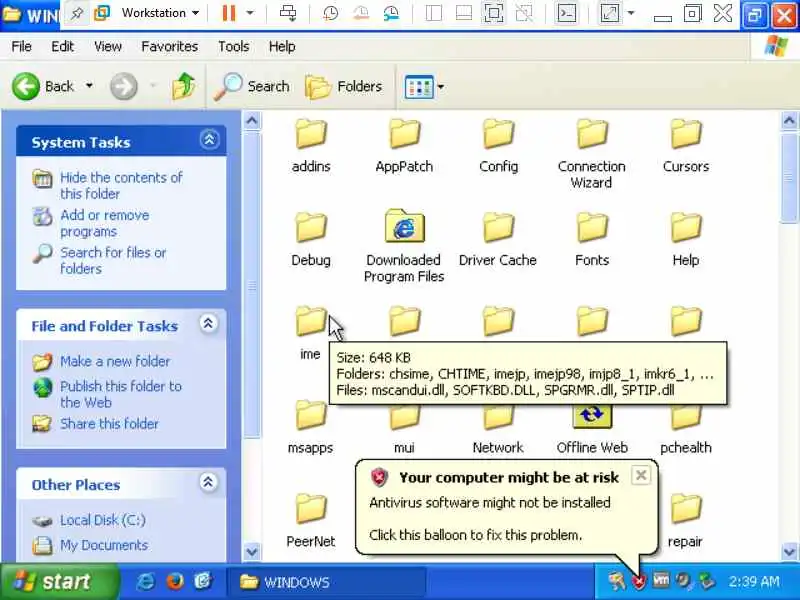Click Hide the contents of this folder
The image size is (800, 600).
click(121, 186)
